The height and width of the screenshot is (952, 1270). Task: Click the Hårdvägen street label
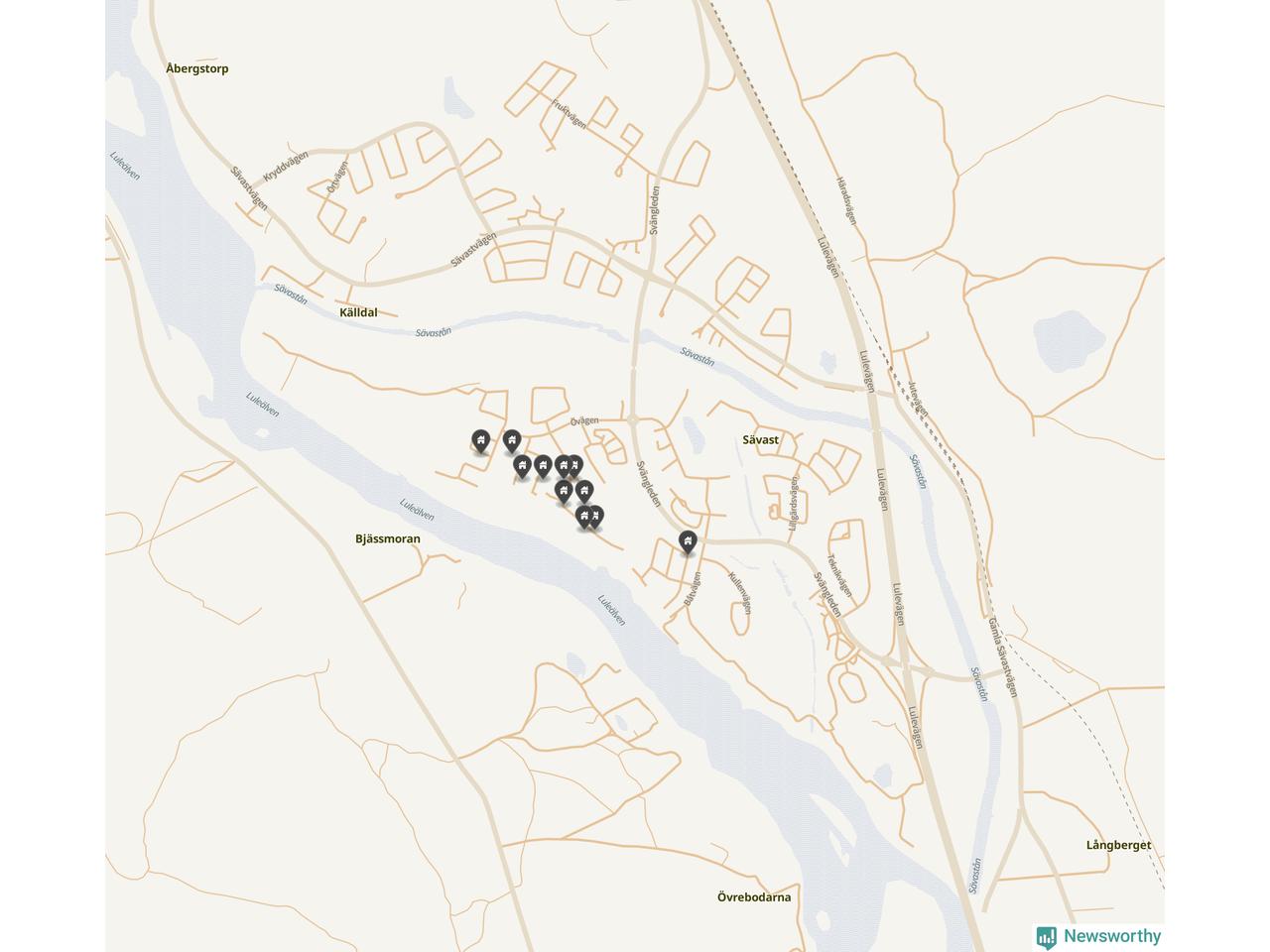point(845,201)
